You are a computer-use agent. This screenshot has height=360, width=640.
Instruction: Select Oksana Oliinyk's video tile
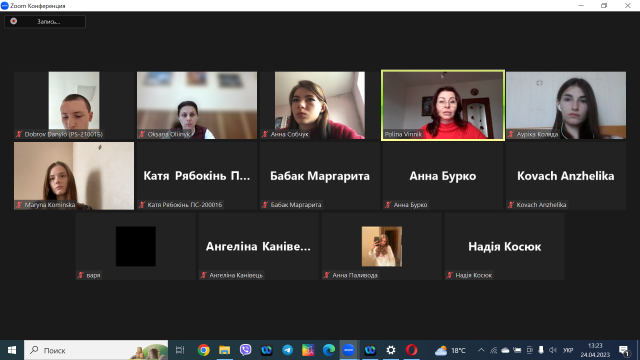pyautogui.click(x=197, y=105)
